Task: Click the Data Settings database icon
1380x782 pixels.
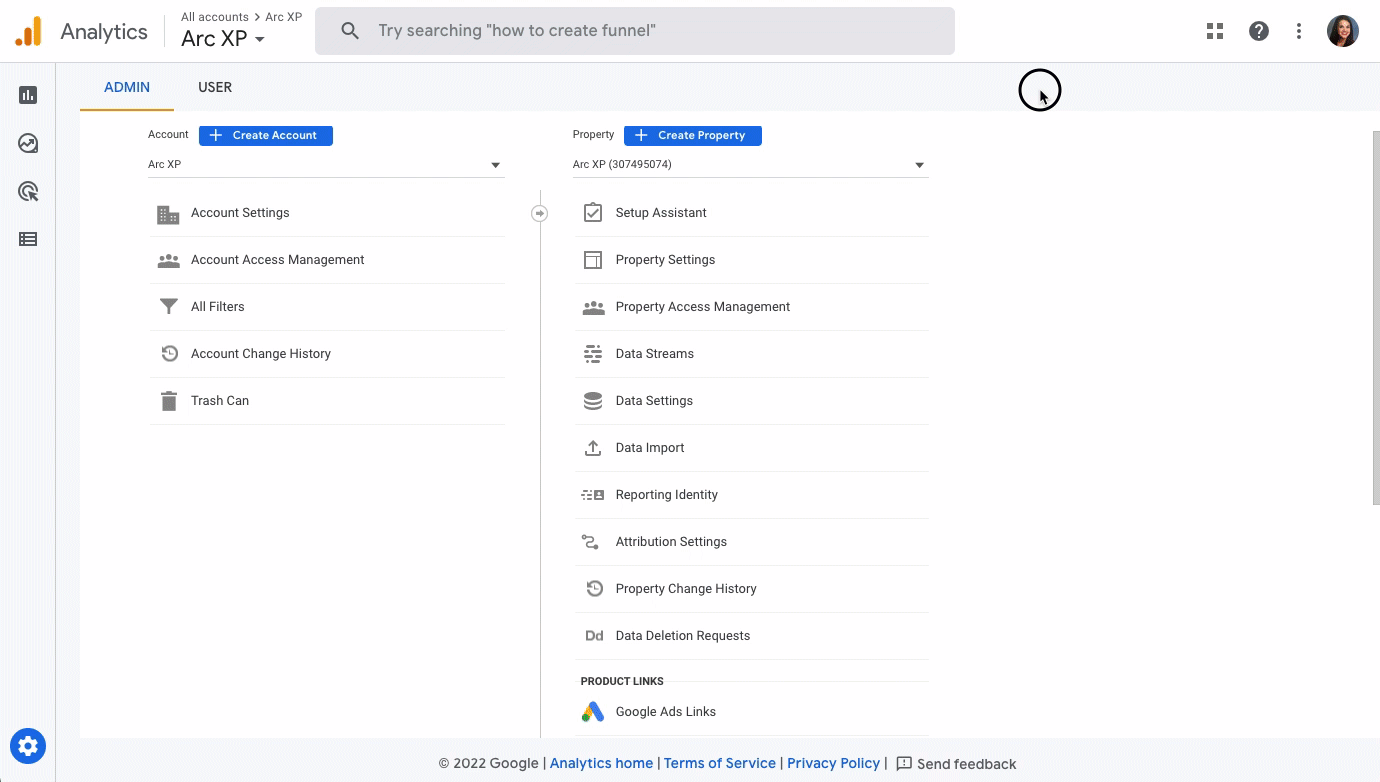Action: (593, 401)
